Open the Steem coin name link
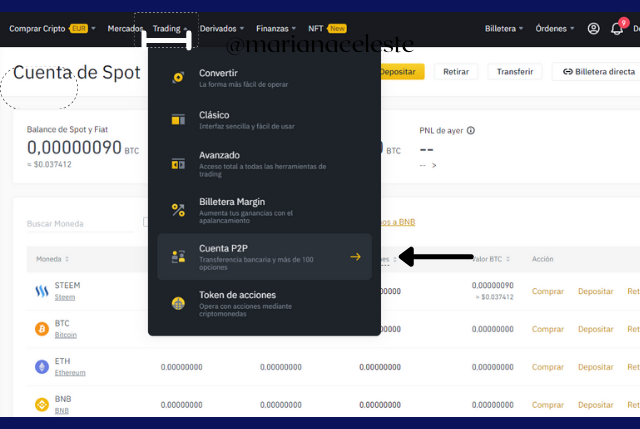This screenshot has height=429, width=640. pyautogui.click(x=65, y=297)
